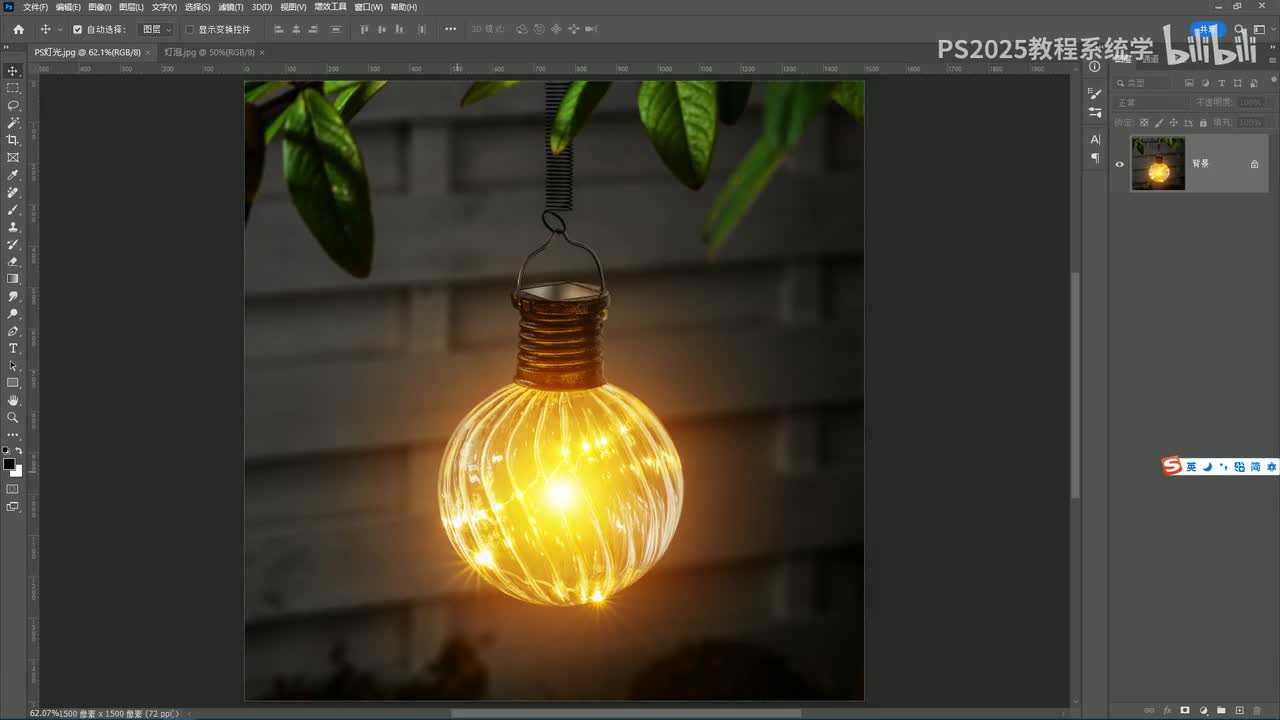Click the background color swatch
The height and width of the screenshot is (720, 1280).
[17, 471]
